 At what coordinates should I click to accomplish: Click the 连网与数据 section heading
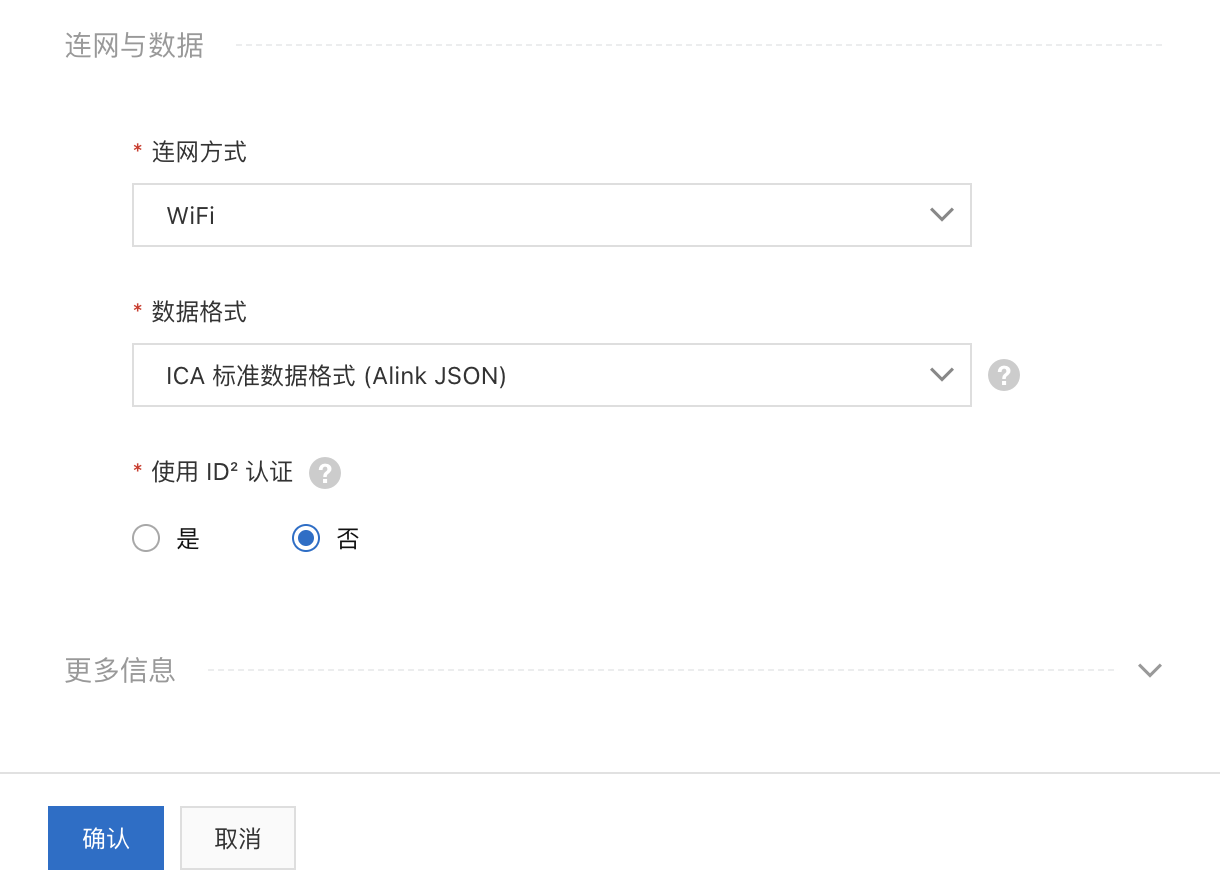coord(134,45)
